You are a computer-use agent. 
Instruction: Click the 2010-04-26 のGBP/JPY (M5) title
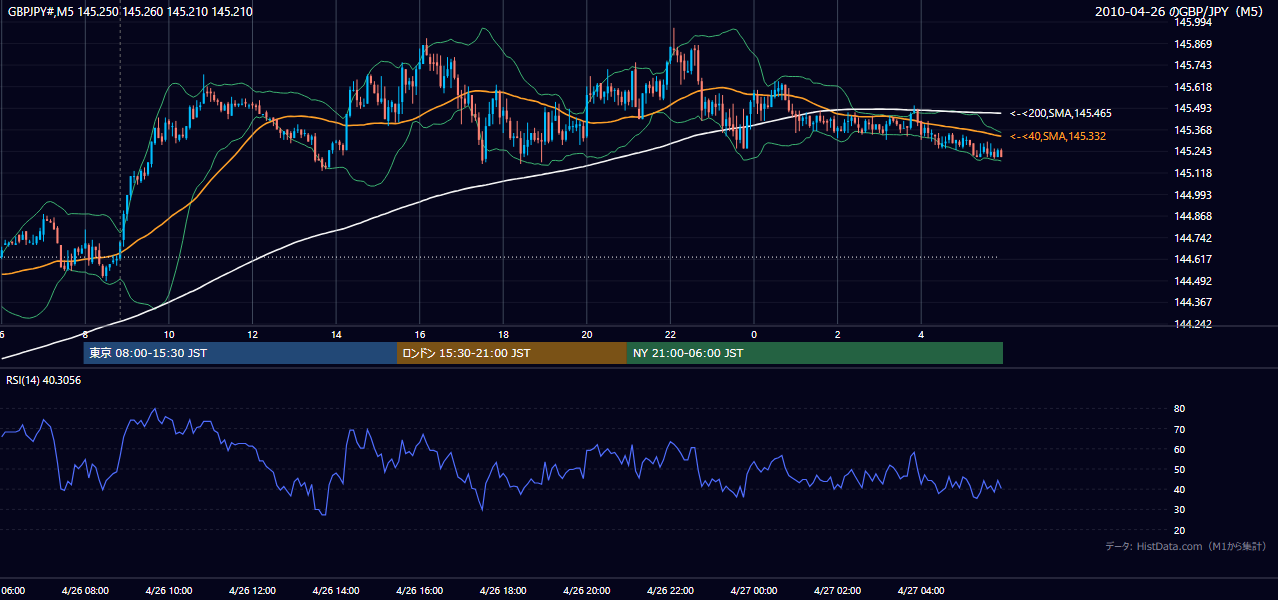tap(1181, 12)
